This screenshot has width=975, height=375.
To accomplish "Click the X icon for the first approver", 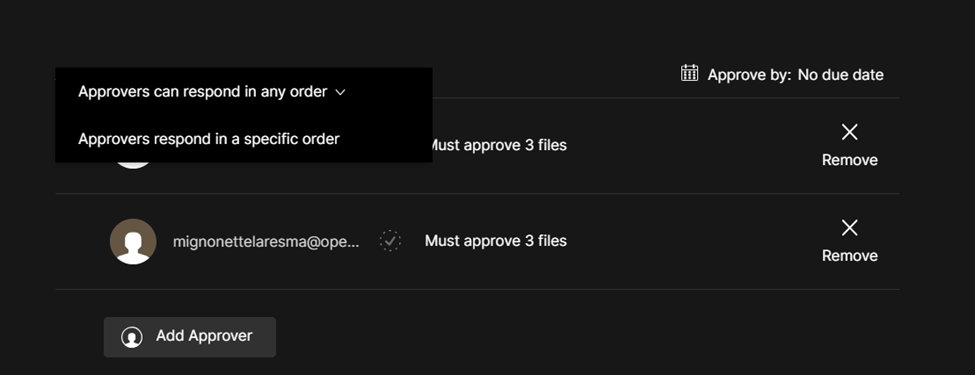I will click(849, 132).
